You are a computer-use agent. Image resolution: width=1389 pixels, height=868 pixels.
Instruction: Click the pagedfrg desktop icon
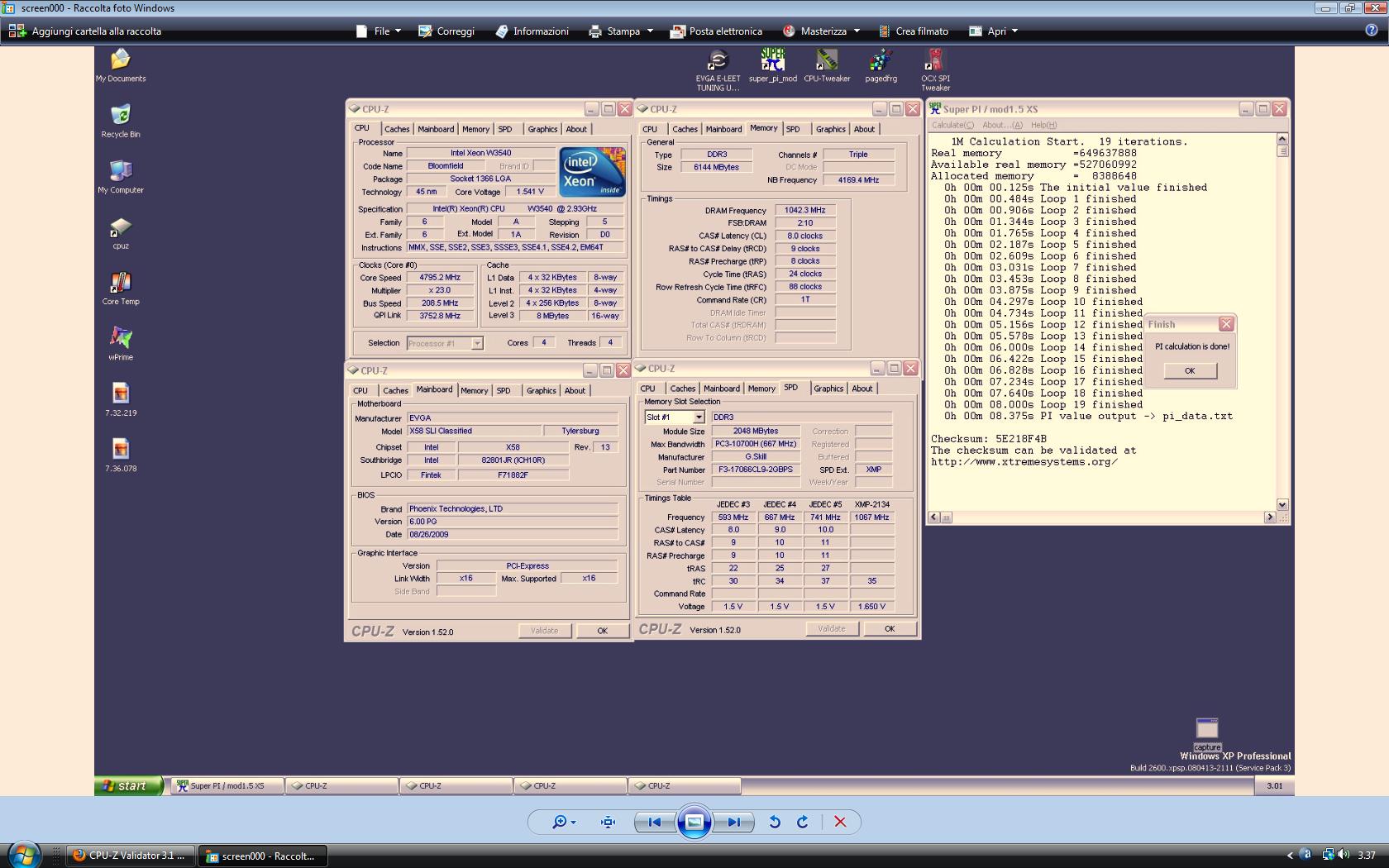(x=881, y=65)
